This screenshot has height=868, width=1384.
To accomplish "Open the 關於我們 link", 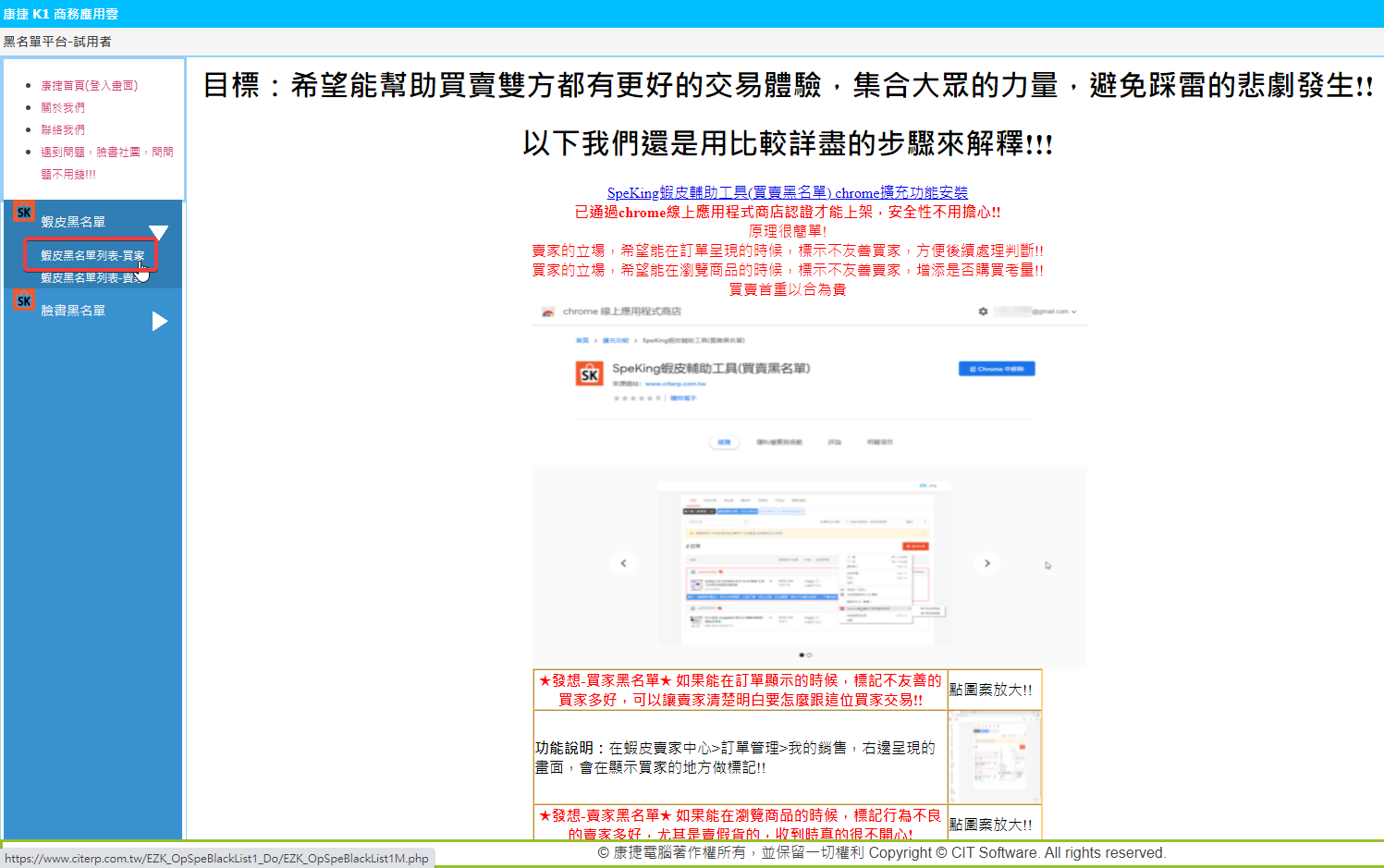I will pyautogui.click(x=63, y=107).
